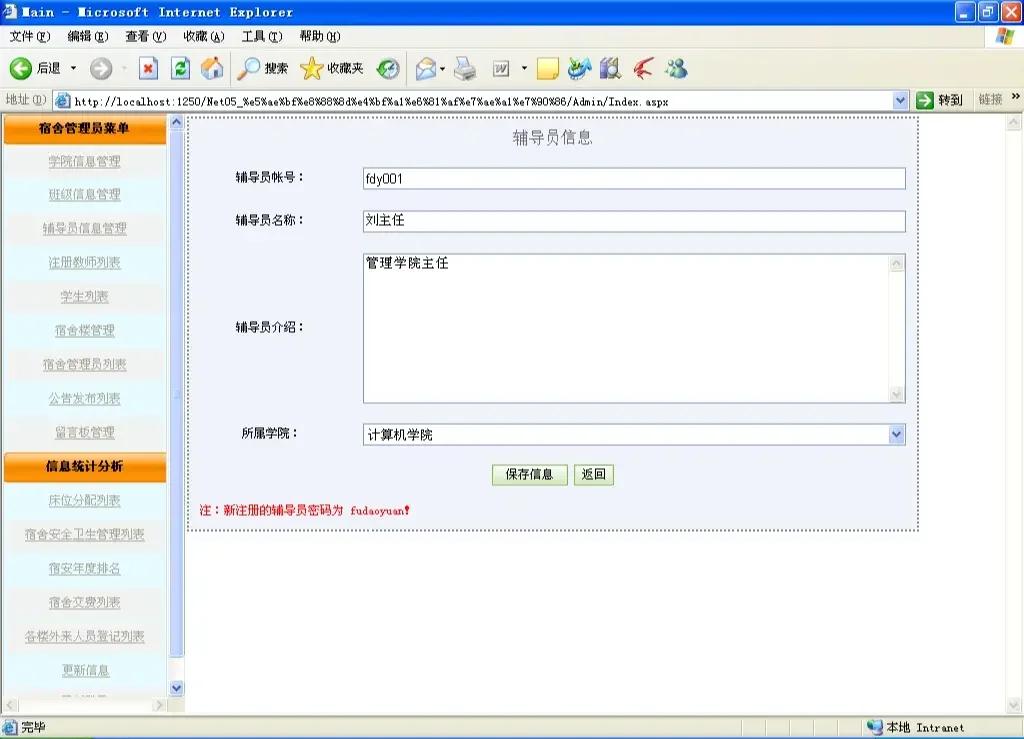This screenshot has width=1024, height=739.
Task: Open the 工具(T) menu
Action: [261, 36]
